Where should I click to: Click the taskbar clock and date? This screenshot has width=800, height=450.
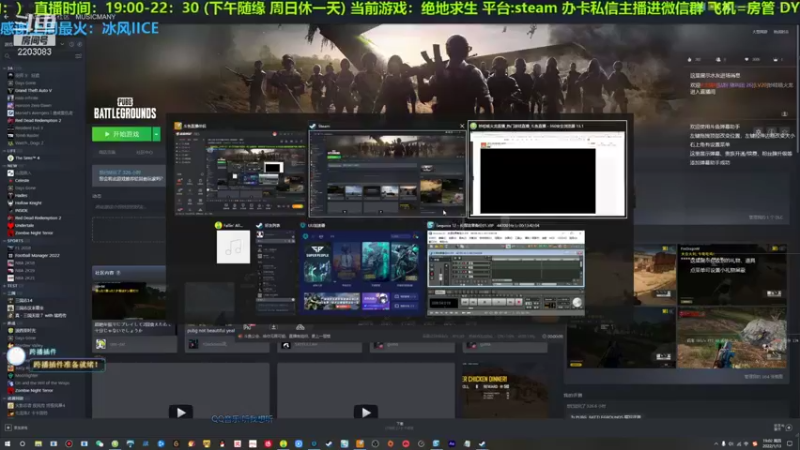[x=770, y=444]
